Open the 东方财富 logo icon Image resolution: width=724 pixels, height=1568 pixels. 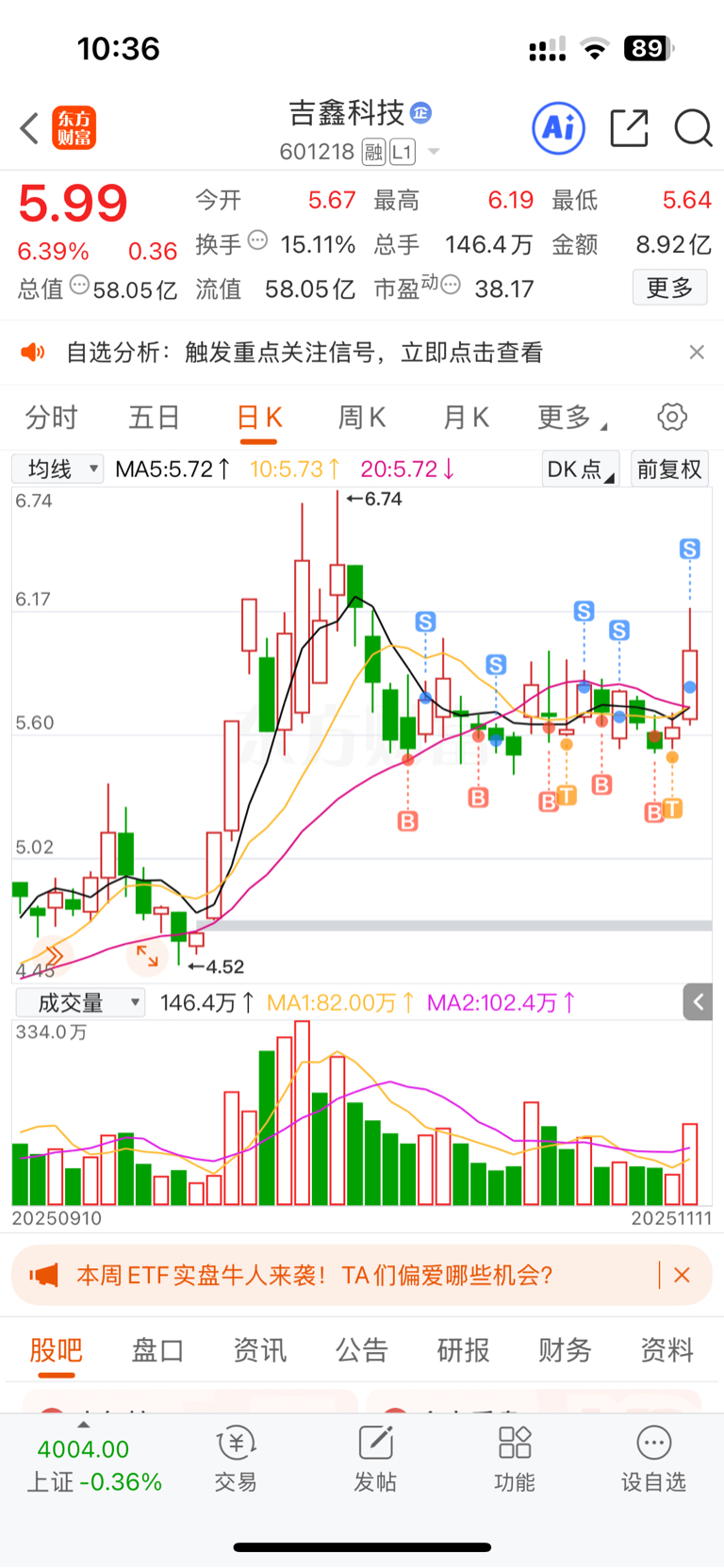coord(74,128)
